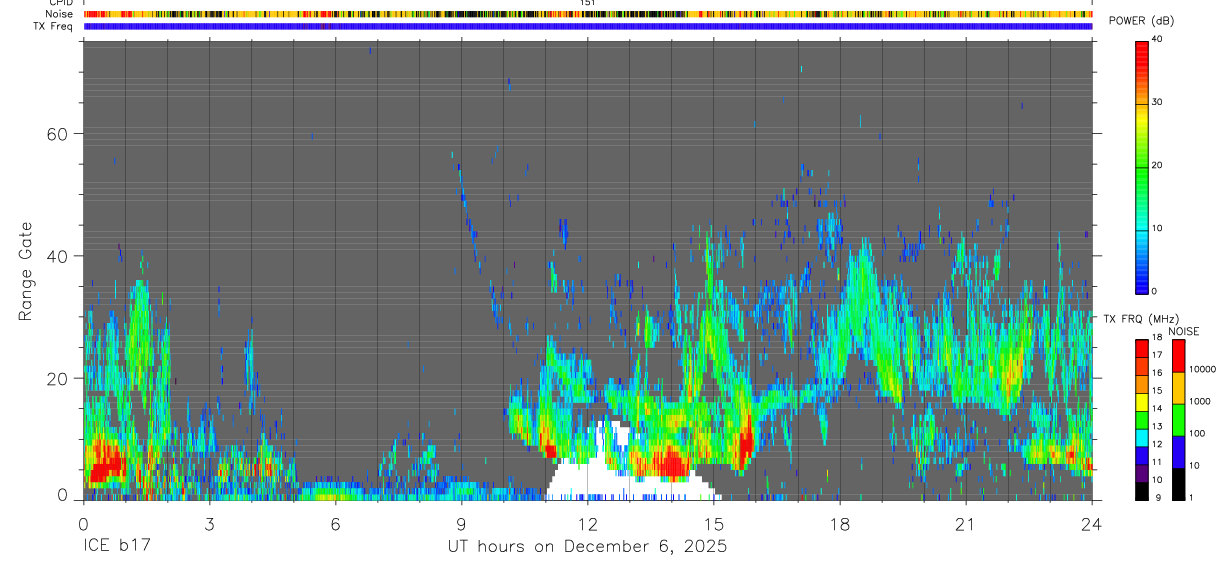The height and width of the screenshot is (567, 1228).
Task: Click the '14' label on TX FRQ scale
Action: click(x=1157, y=409)
